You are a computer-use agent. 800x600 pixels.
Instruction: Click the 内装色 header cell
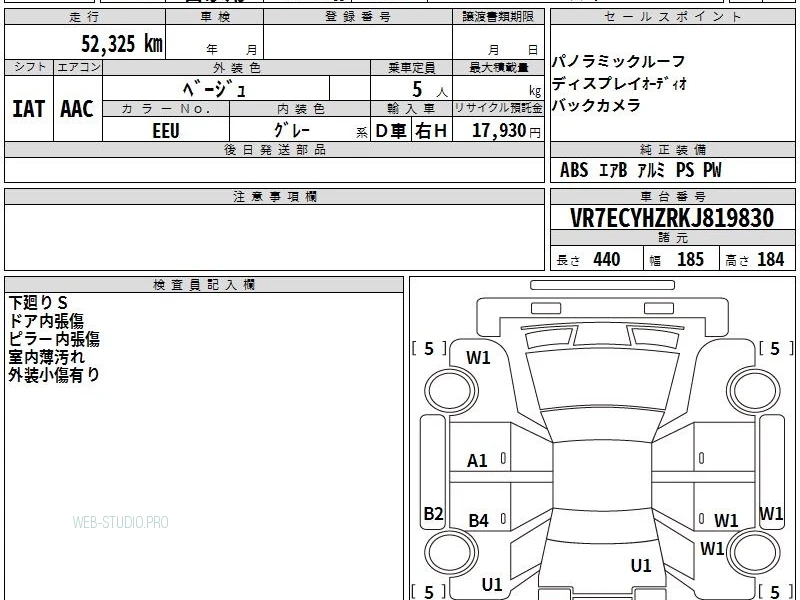300,109
